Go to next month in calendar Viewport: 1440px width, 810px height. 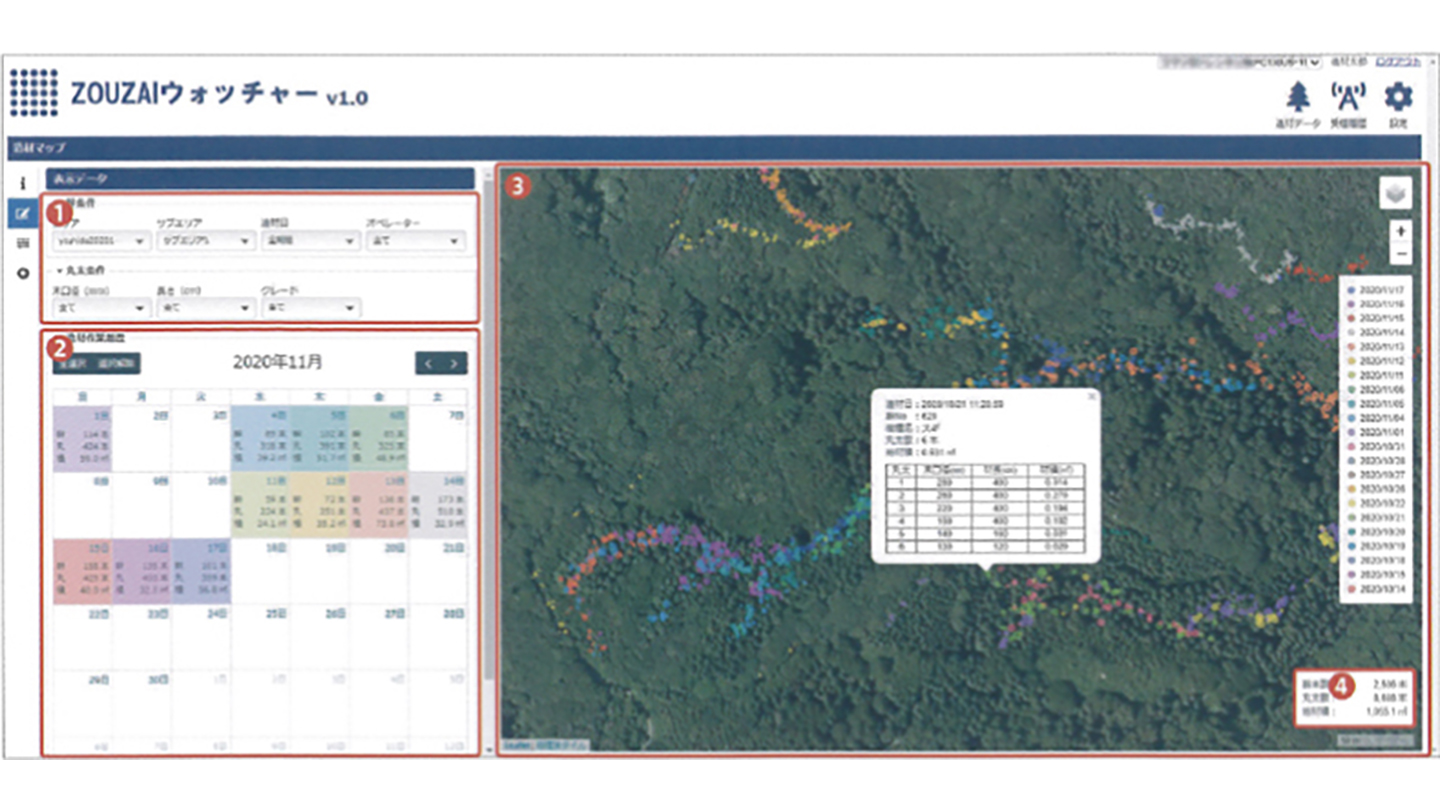coord(454,363)
